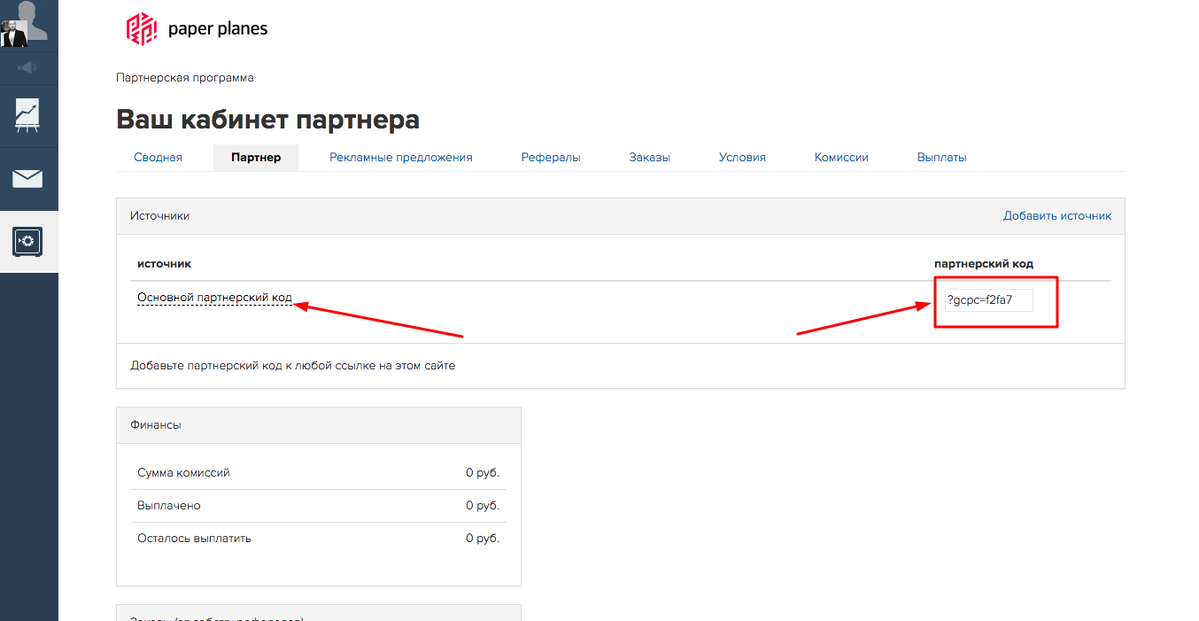This screenshot has width=1199, height=621.
Task: View the Выплаты tab
Action: [x=941, y=157]
